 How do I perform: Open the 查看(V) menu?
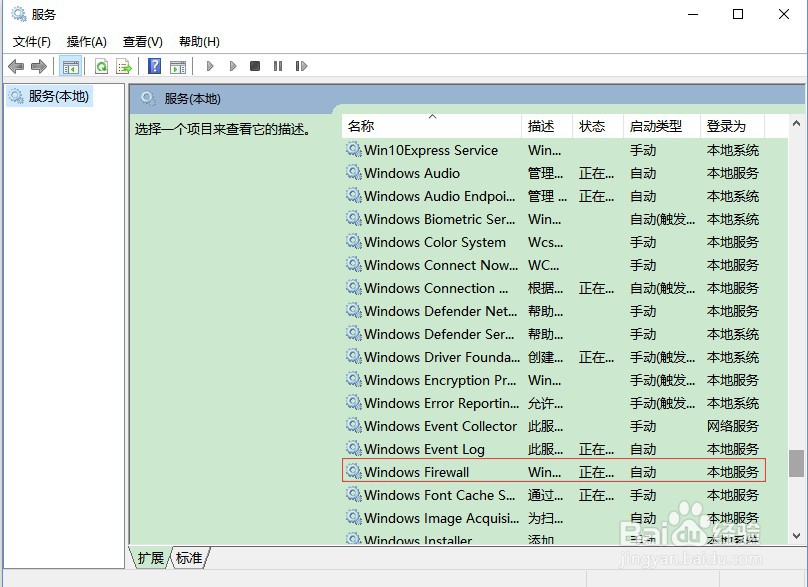[143, 42]
